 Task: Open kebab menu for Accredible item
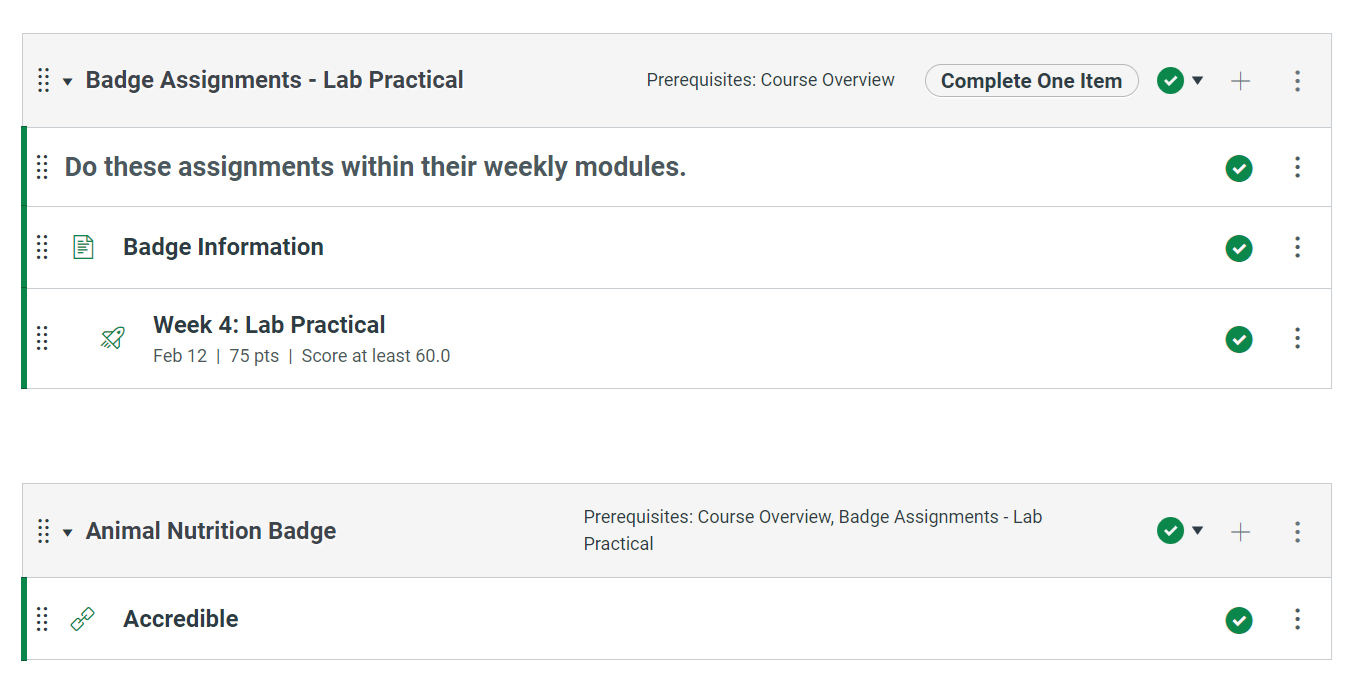pos(1297,620)
